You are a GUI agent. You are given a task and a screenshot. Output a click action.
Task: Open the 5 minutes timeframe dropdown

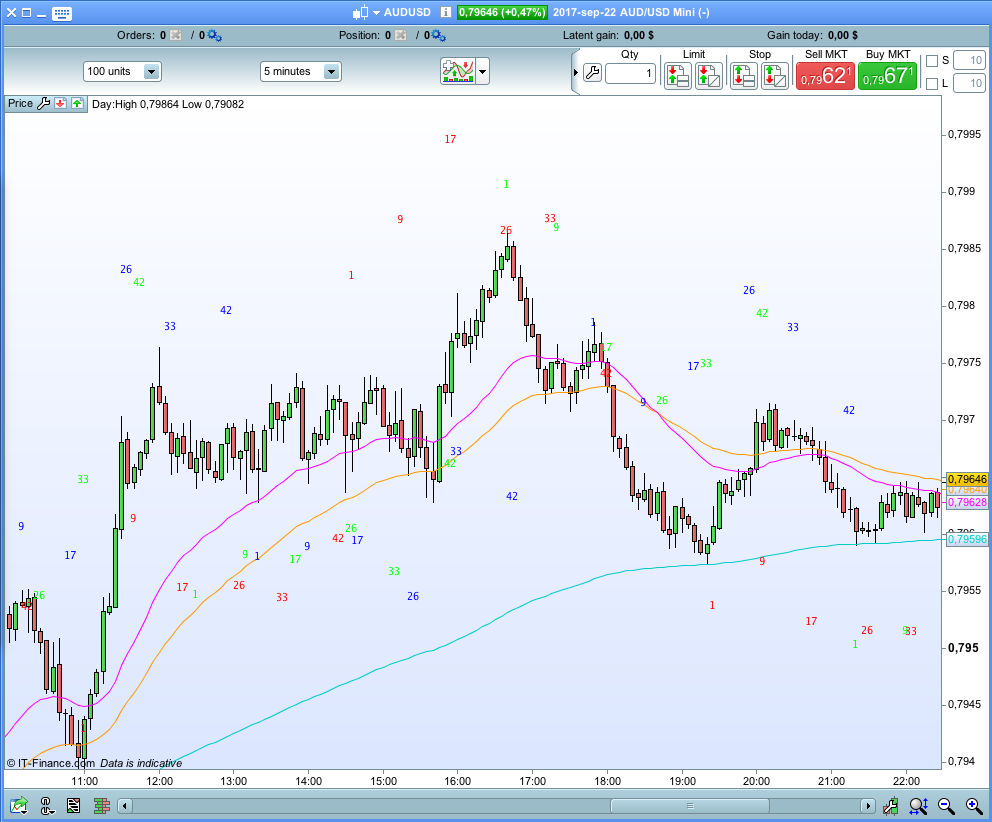click(x=301, y=72)
